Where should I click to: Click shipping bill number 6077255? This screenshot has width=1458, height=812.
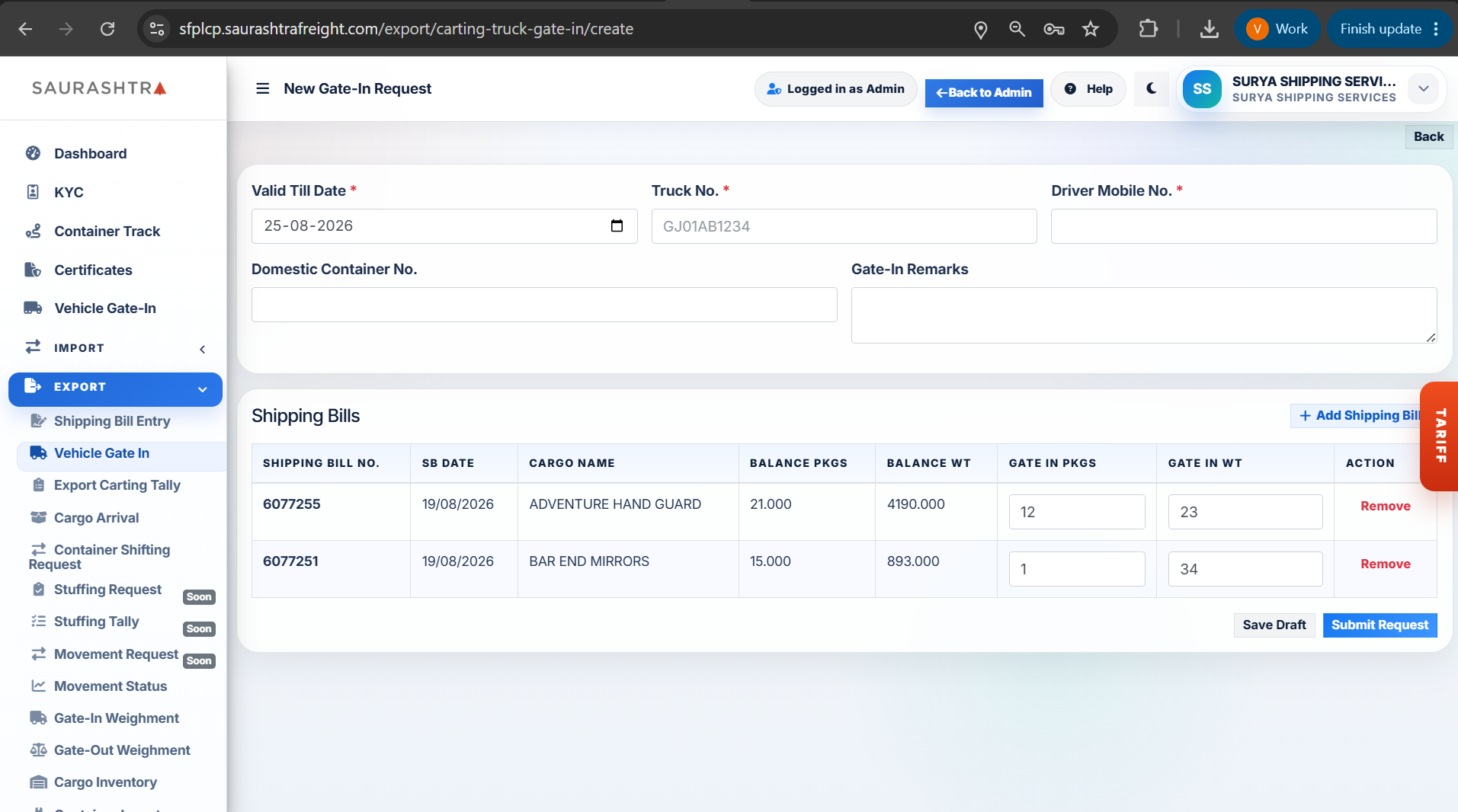pos(291,504)
